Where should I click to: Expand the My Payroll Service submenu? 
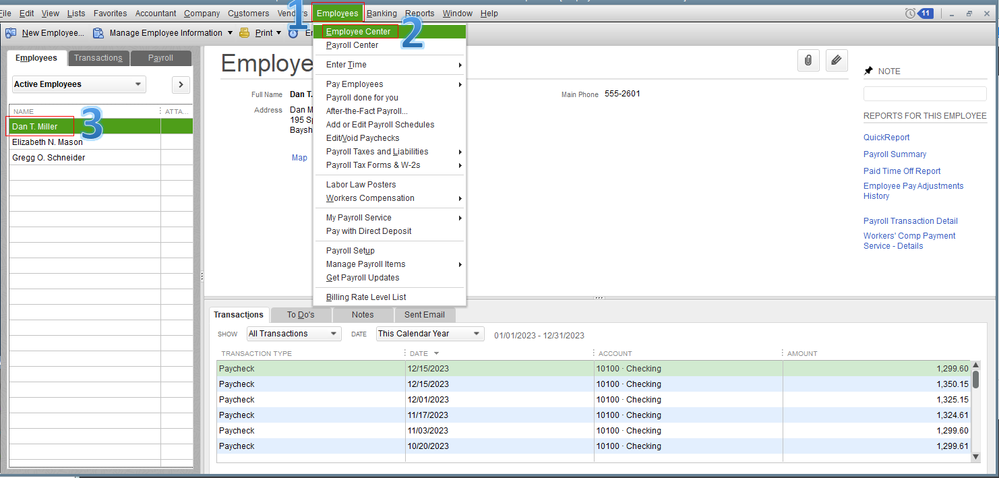[459, 218]
